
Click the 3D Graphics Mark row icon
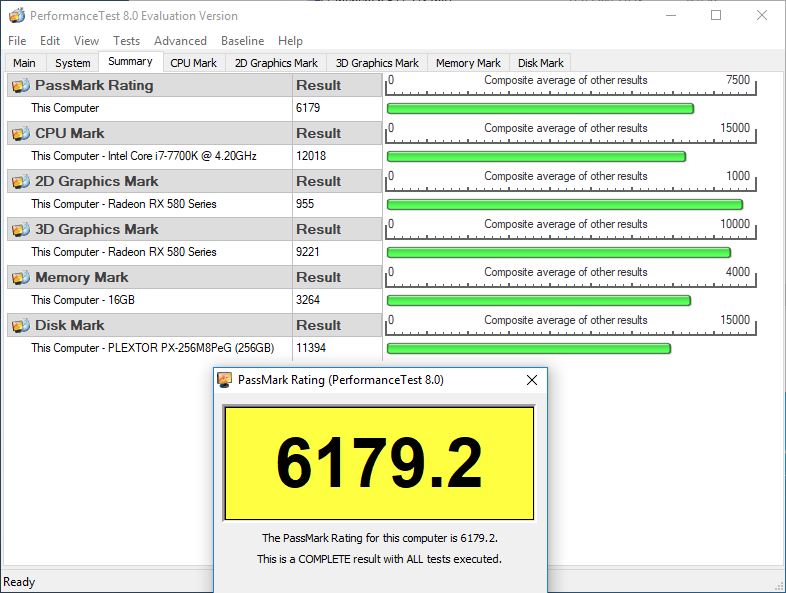pos(20,230)
